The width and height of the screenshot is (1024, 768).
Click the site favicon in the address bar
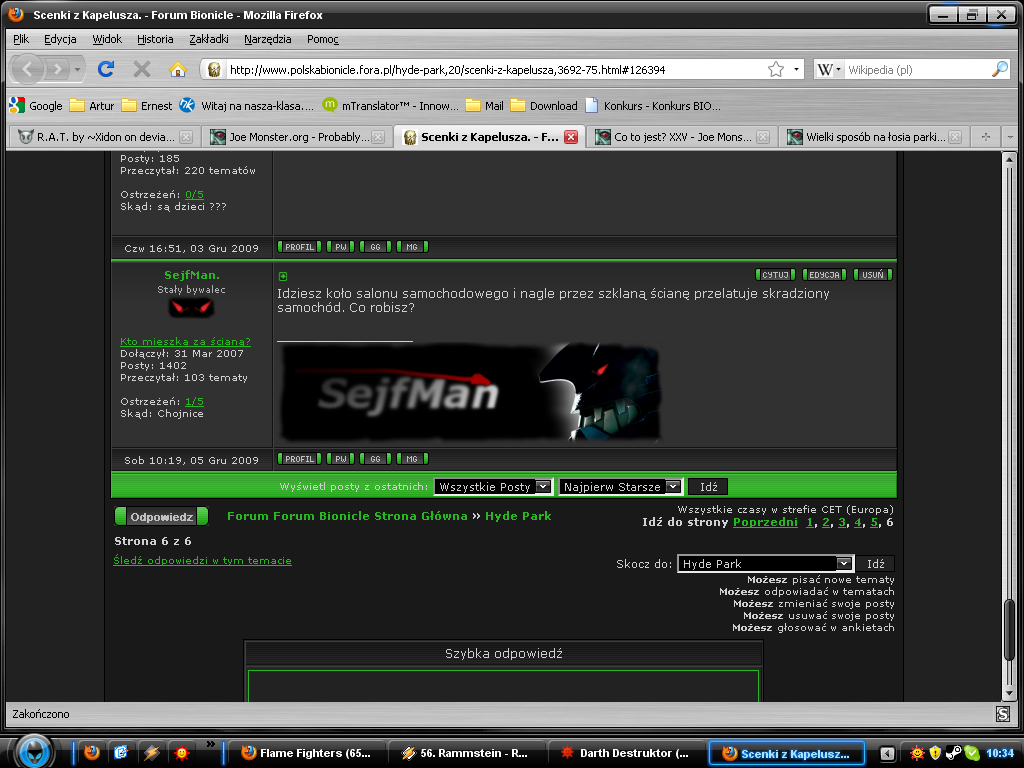coord(214,69)
